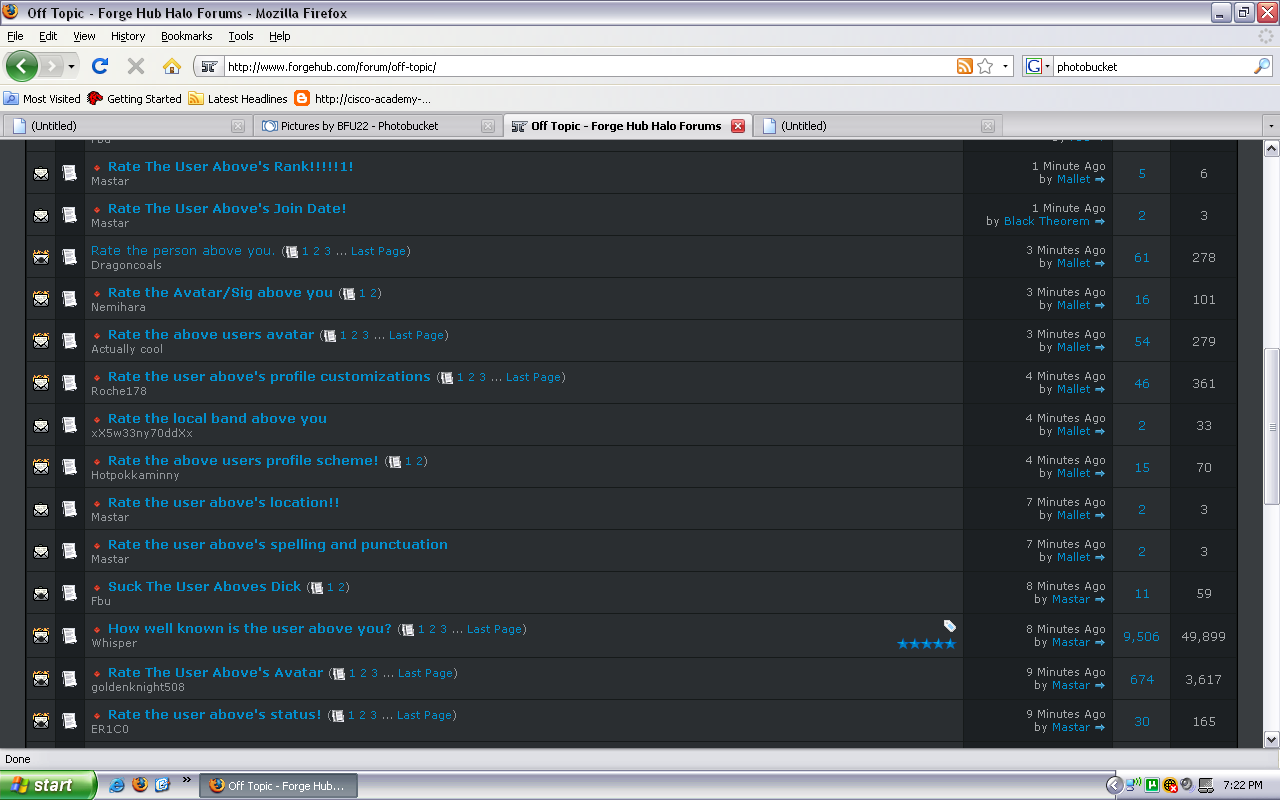Click the tag icon on How well known thread
The height and width of the screenshot is (800, 1280).
click(x=950, y=626)
